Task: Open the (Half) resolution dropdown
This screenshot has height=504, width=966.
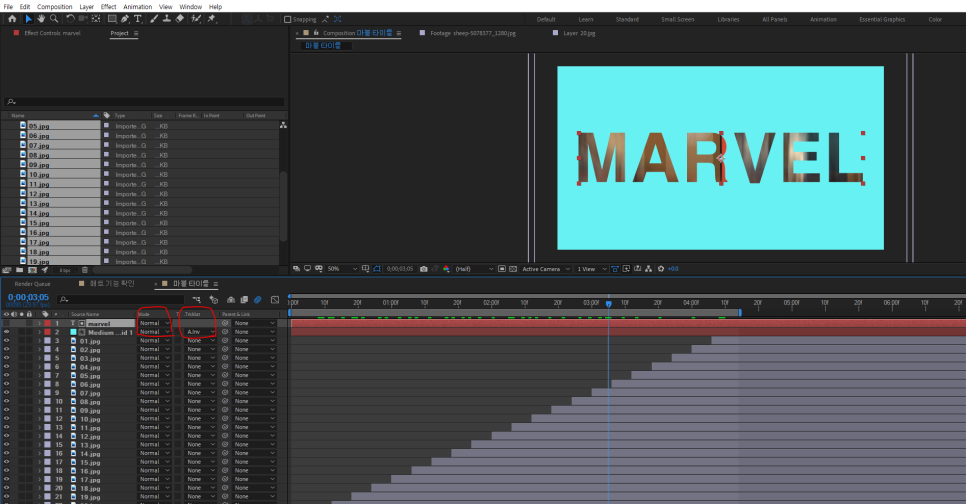Action: click(x=474, y=269)
